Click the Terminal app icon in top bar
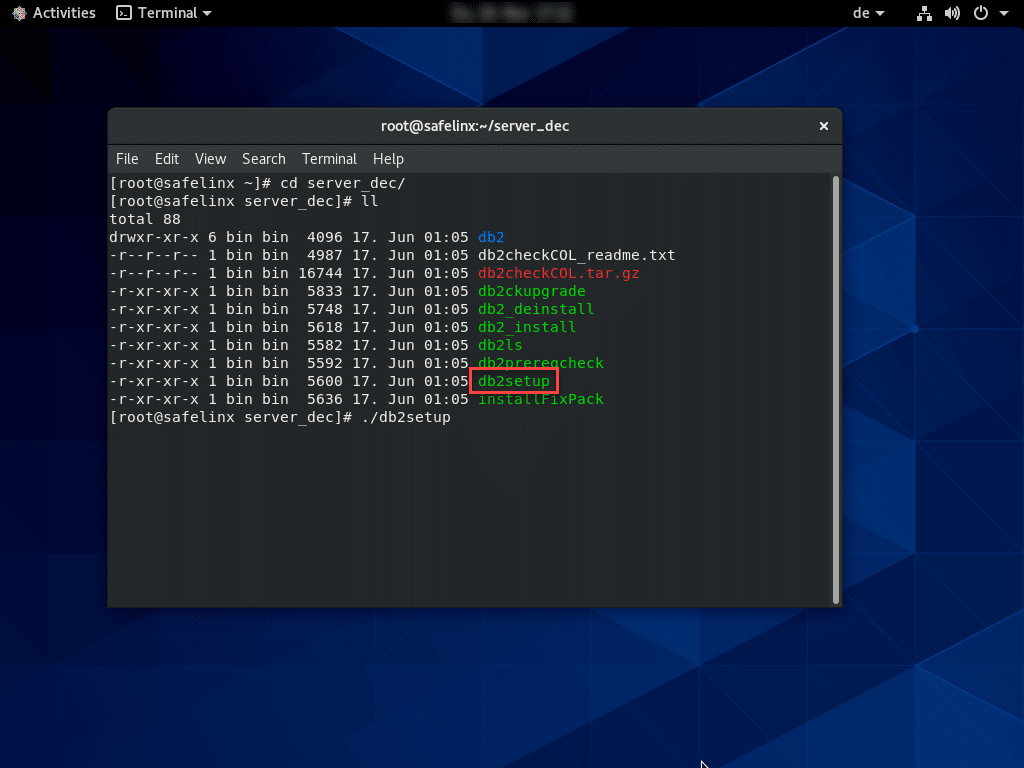 tap(123, 13)
